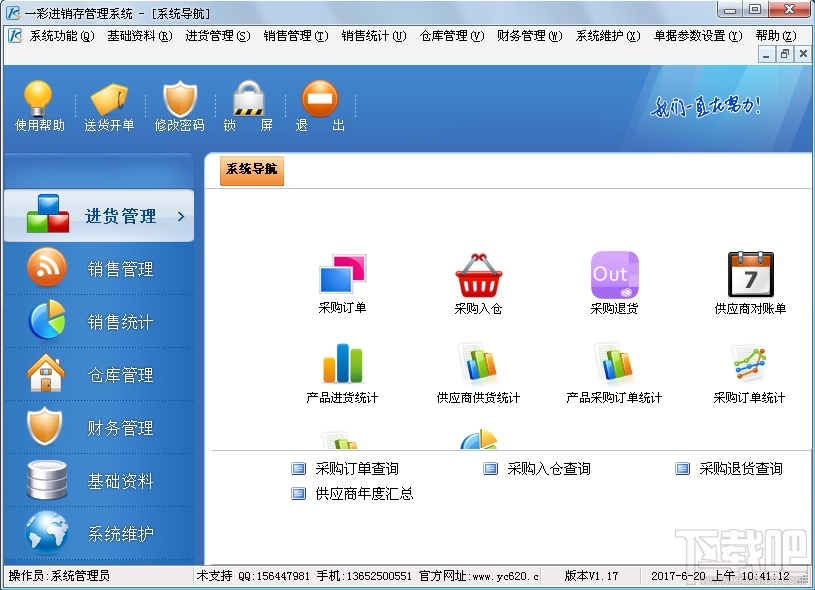The width and height of the screenshot is (815, 590).
Task: Open 产品进货统计 bar chart icon
Action: point(343,363)
